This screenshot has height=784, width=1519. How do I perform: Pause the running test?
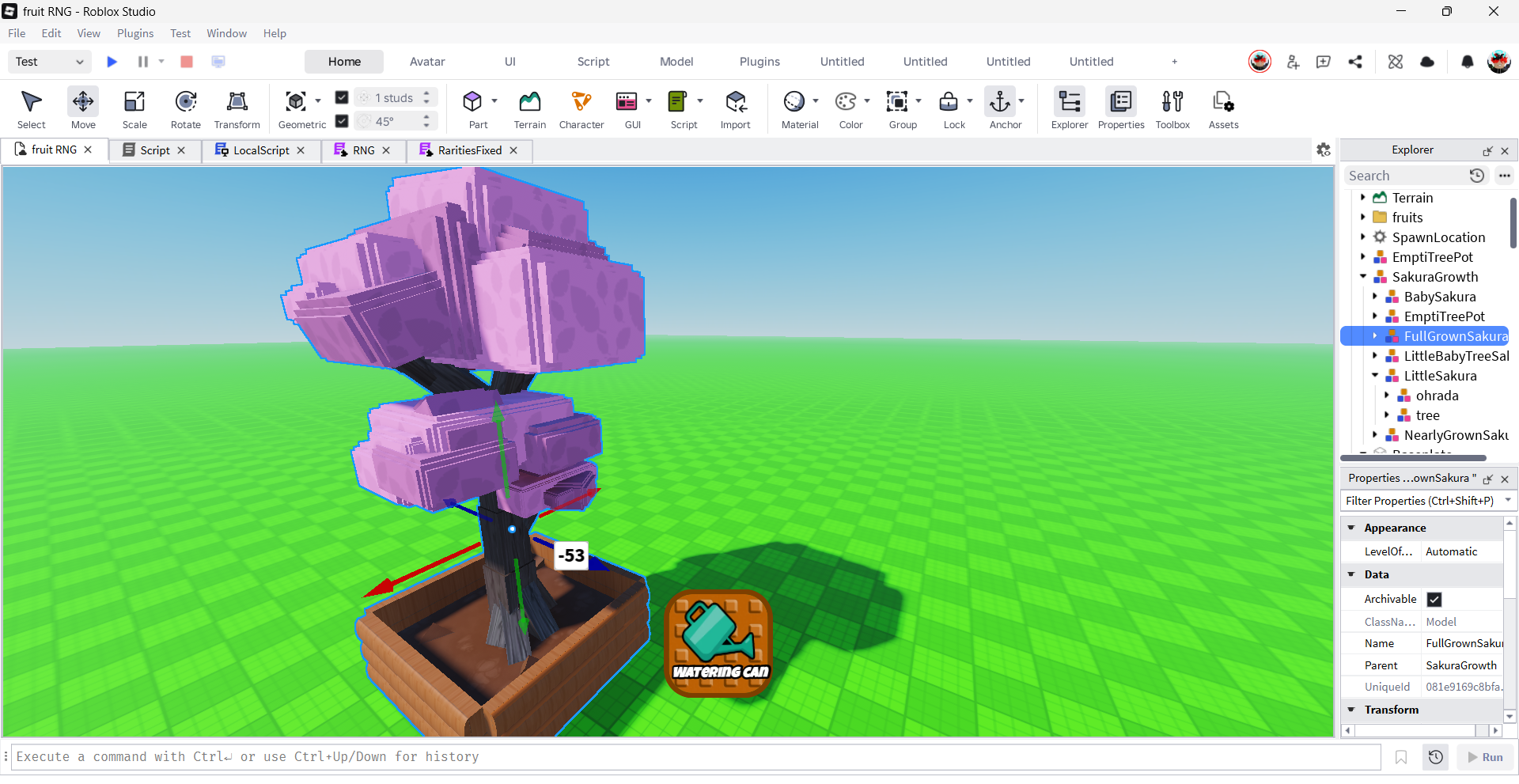tap(143, 62)
